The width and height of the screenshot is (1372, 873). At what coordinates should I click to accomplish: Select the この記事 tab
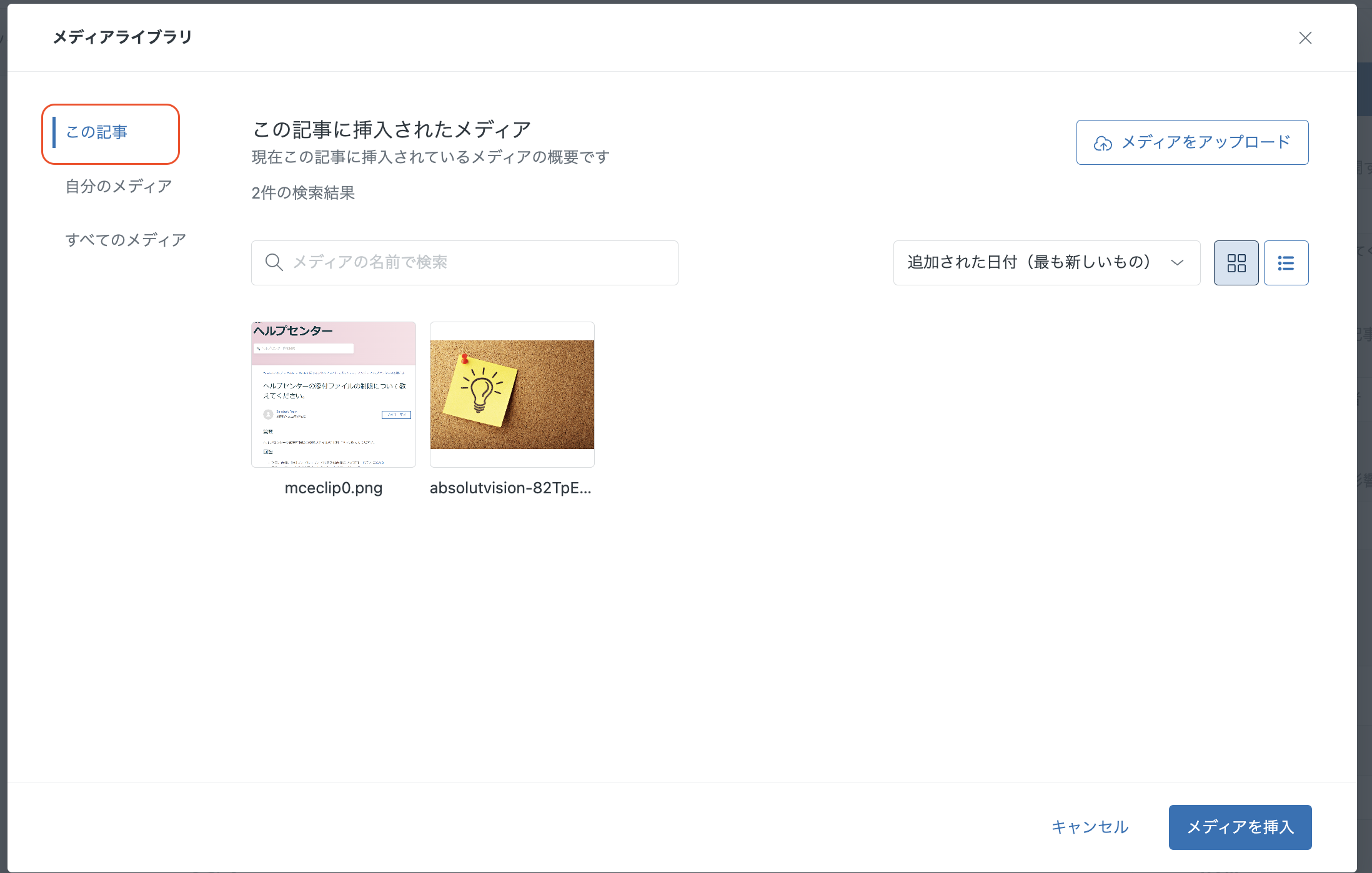click(97, 132)
